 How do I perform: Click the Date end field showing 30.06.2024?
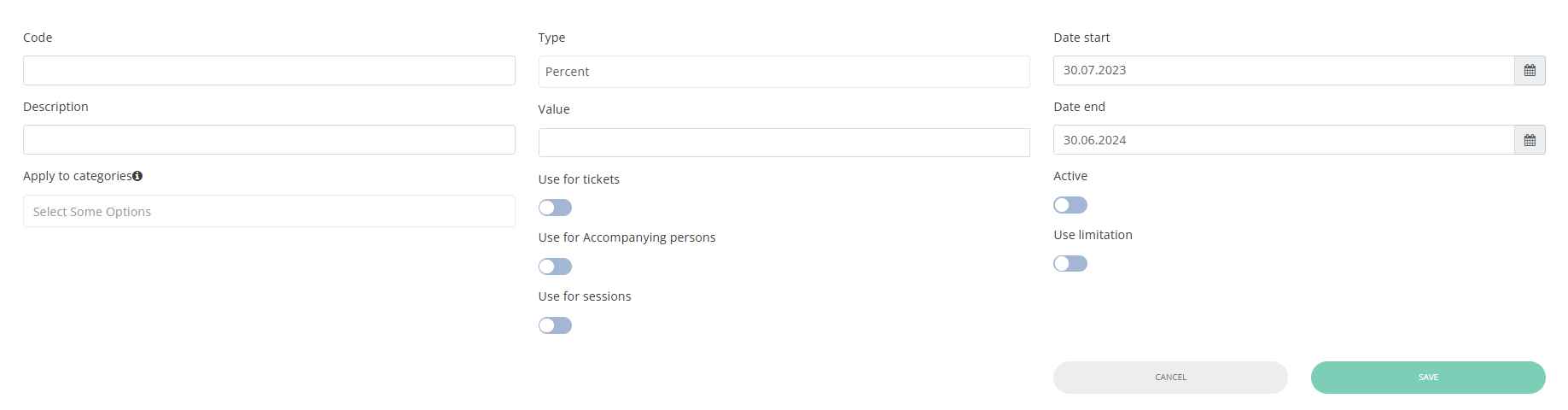(x=1284, y=140)
